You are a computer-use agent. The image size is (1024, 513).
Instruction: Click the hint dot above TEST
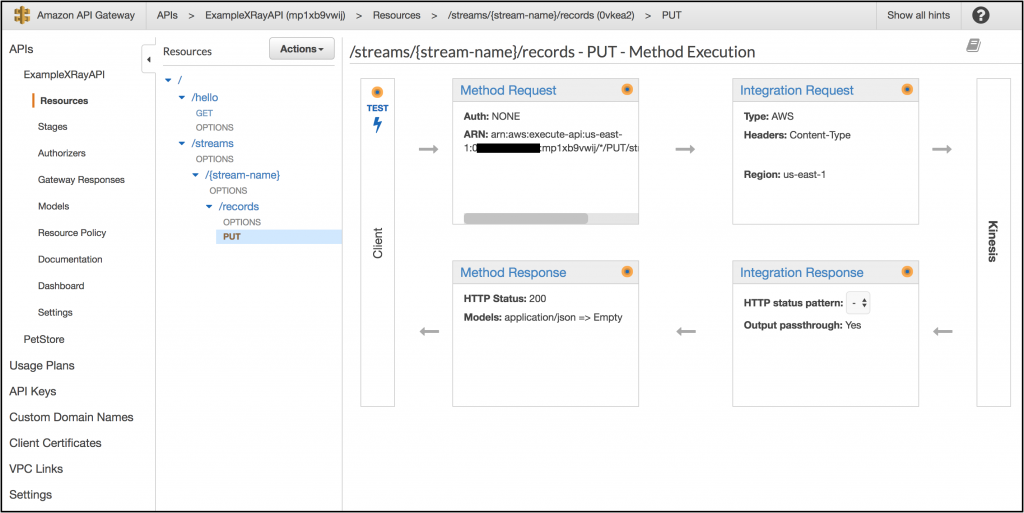(x=377, y=92)
